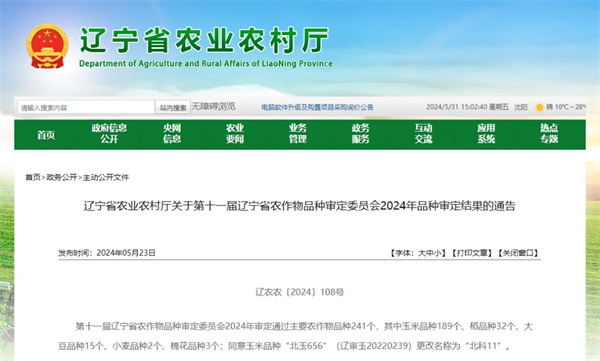Image resolution: width=600 pixels, height=361 pixels.
Task: Open the 业务管理 menu
Action: pos(298,134)
